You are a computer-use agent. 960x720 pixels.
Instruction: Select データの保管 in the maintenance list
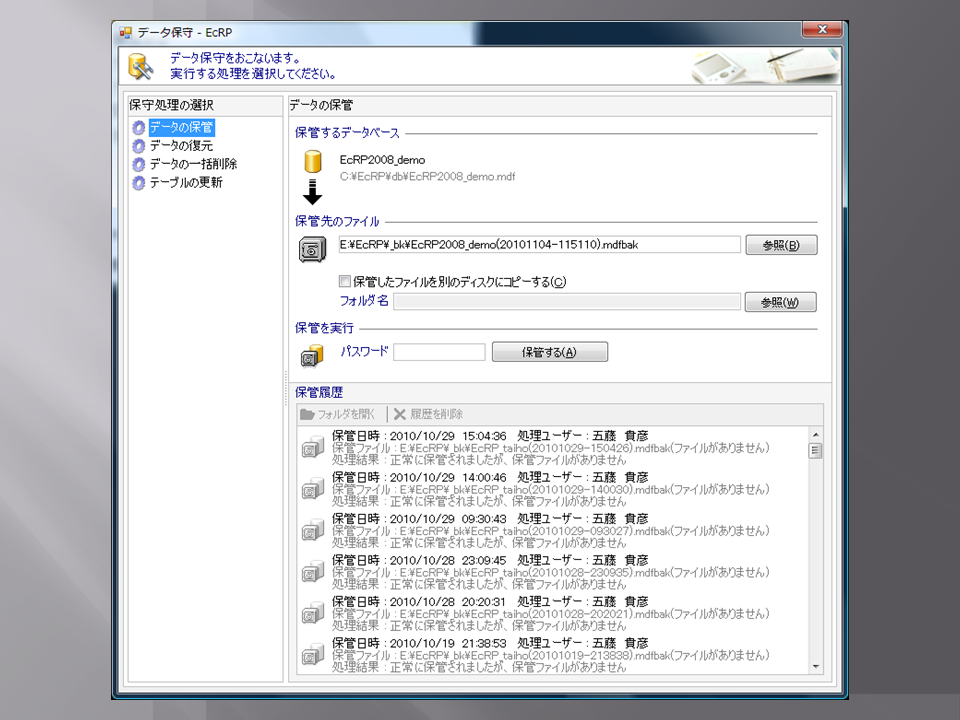181,128
